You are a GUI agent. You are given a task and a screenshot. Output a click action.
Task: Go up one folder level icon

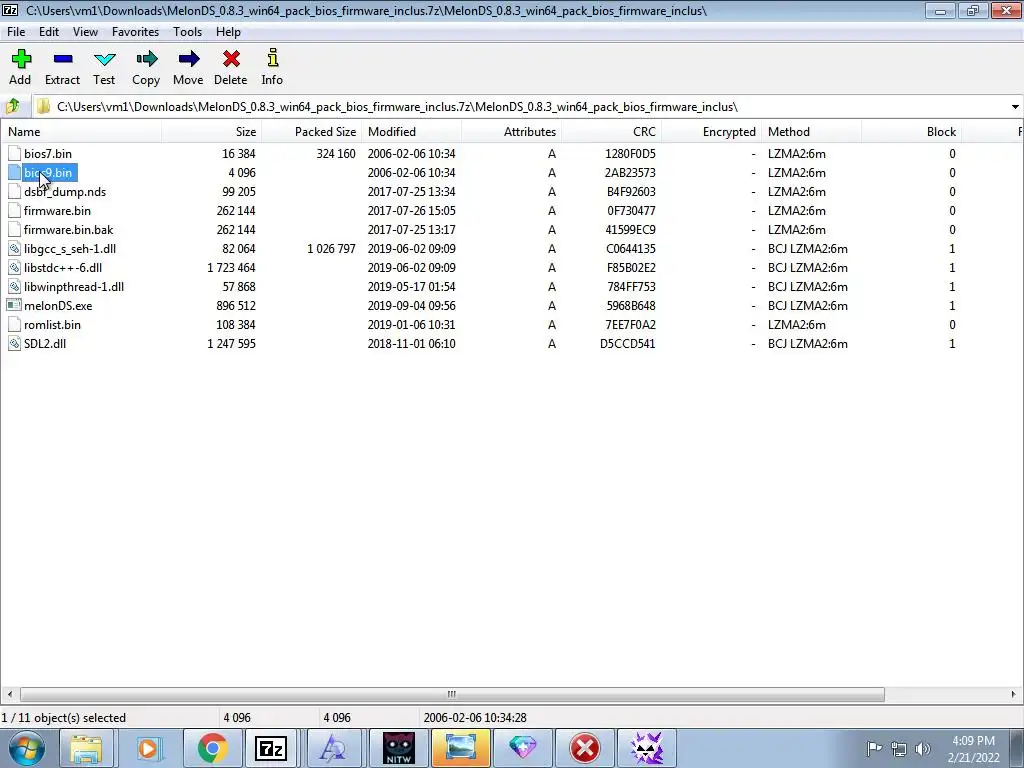coord(12,106)
